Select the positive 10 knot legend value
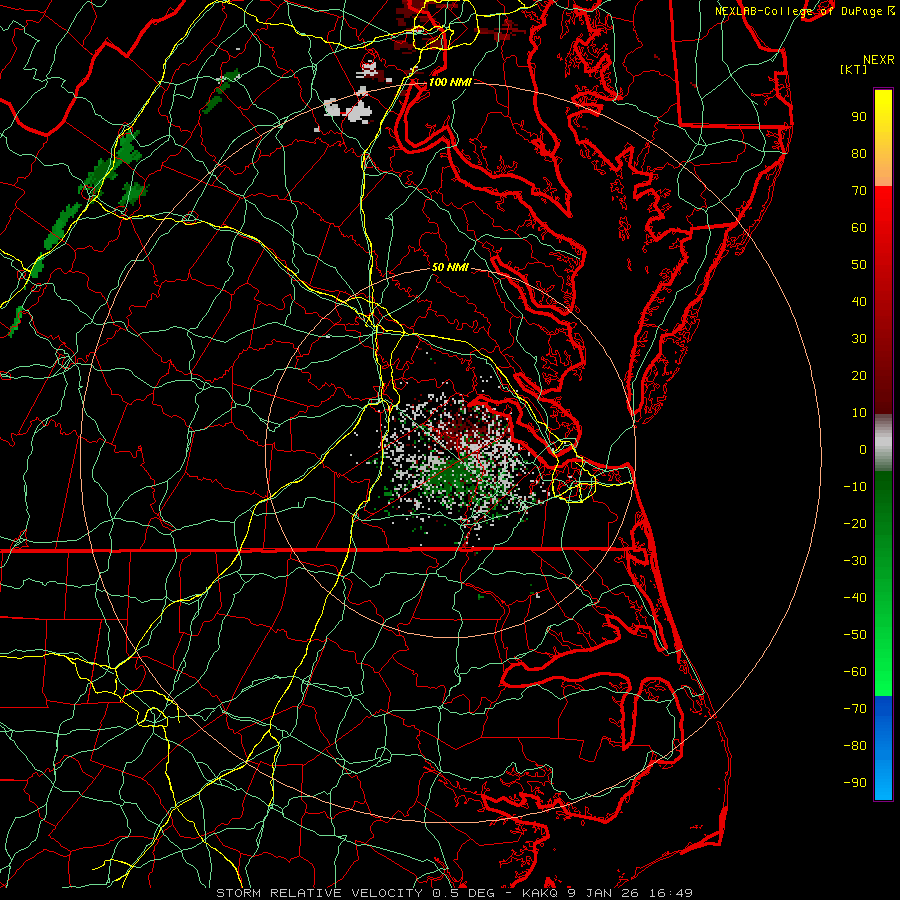 pos(859,413)
